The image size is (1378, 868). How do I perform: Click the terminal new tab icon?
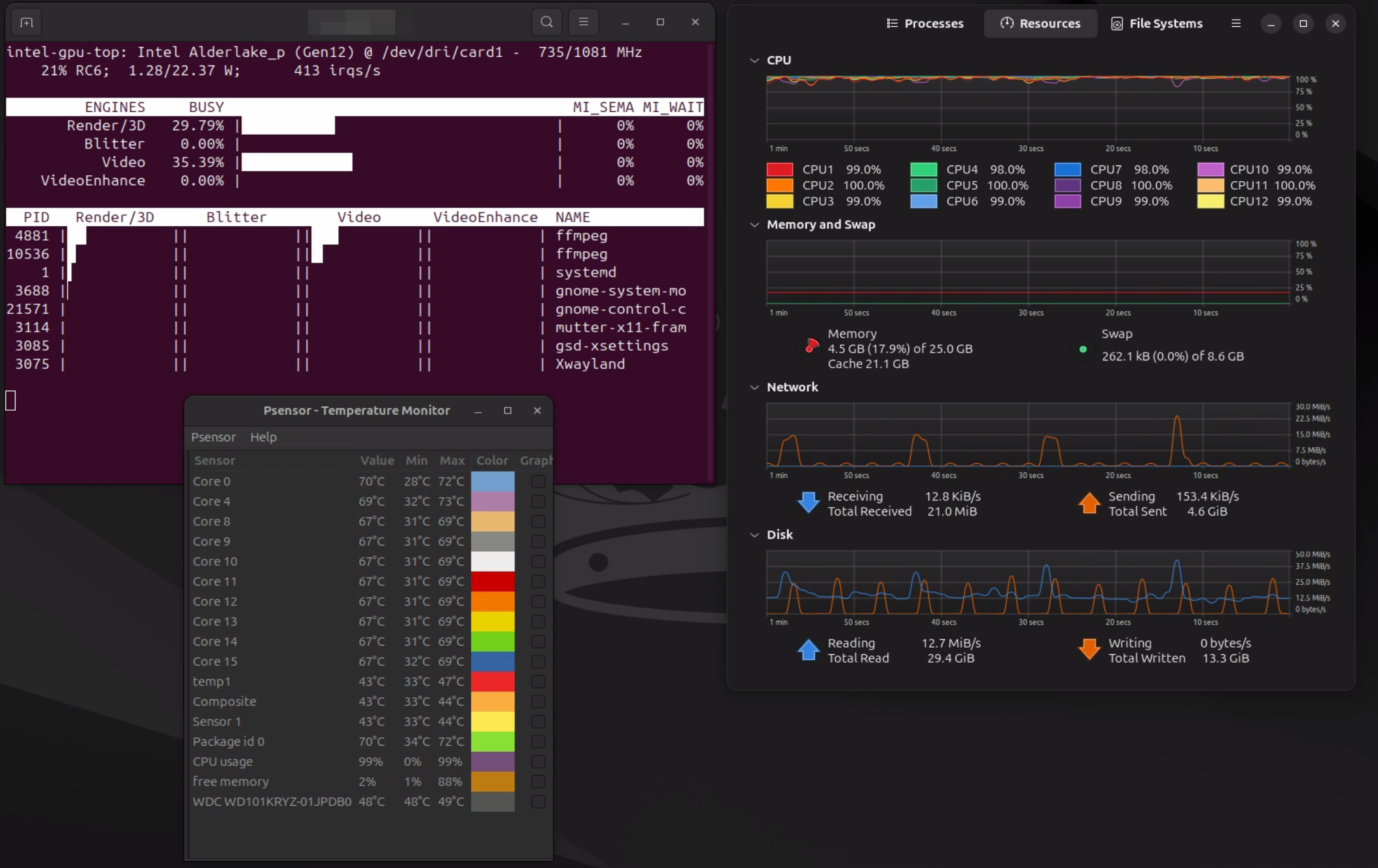[26, 22]
